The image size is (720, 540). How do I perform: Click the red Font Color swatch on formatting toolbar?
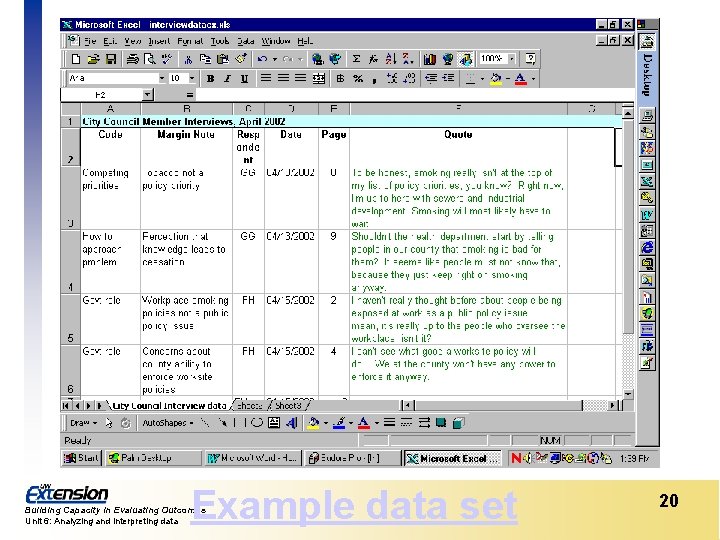pyautogui.click(x=520, y=79)
